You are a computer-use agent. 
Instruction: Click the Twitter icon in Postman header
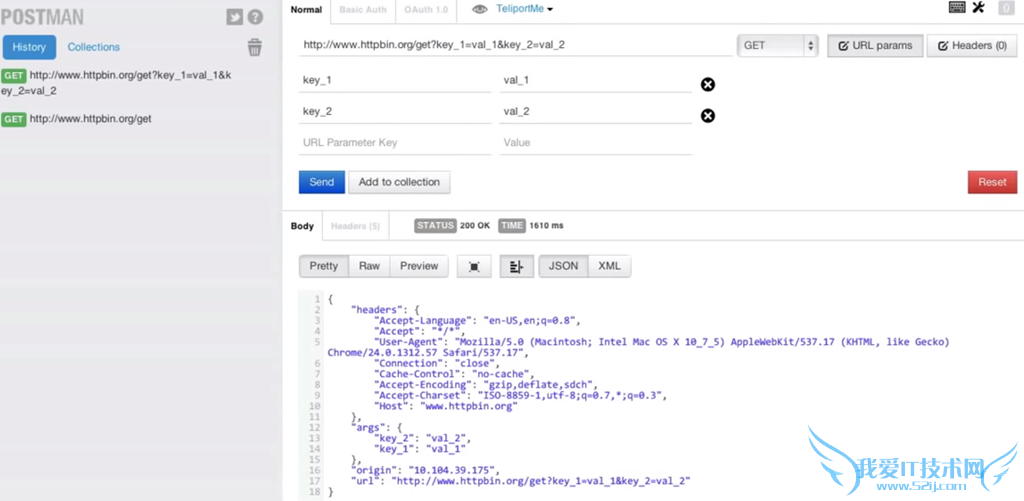point(235,17)
